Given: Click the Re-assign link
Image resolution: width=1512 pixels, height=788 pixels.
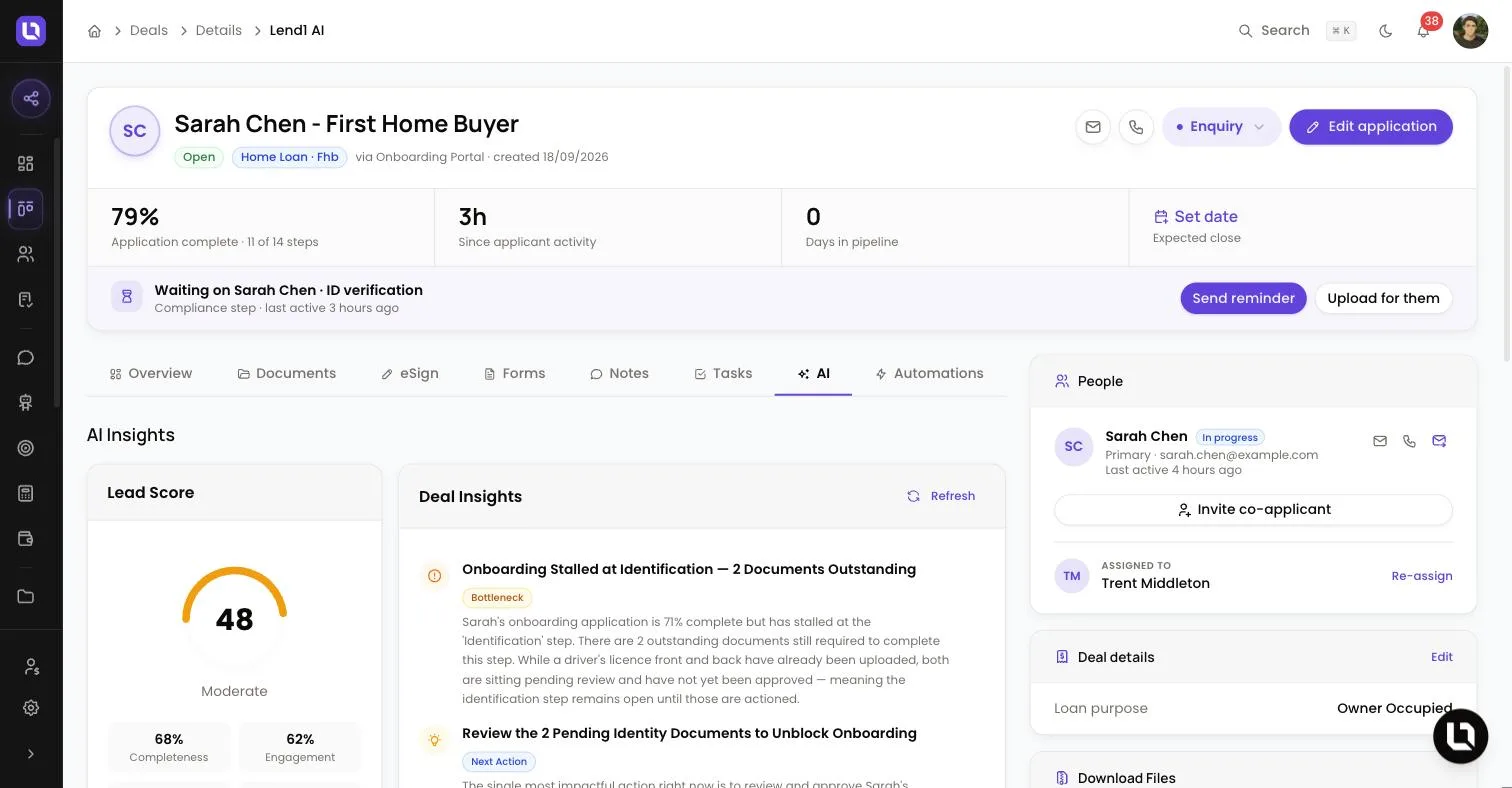Looking at the screenshot, I should (x=1422, y=576).
